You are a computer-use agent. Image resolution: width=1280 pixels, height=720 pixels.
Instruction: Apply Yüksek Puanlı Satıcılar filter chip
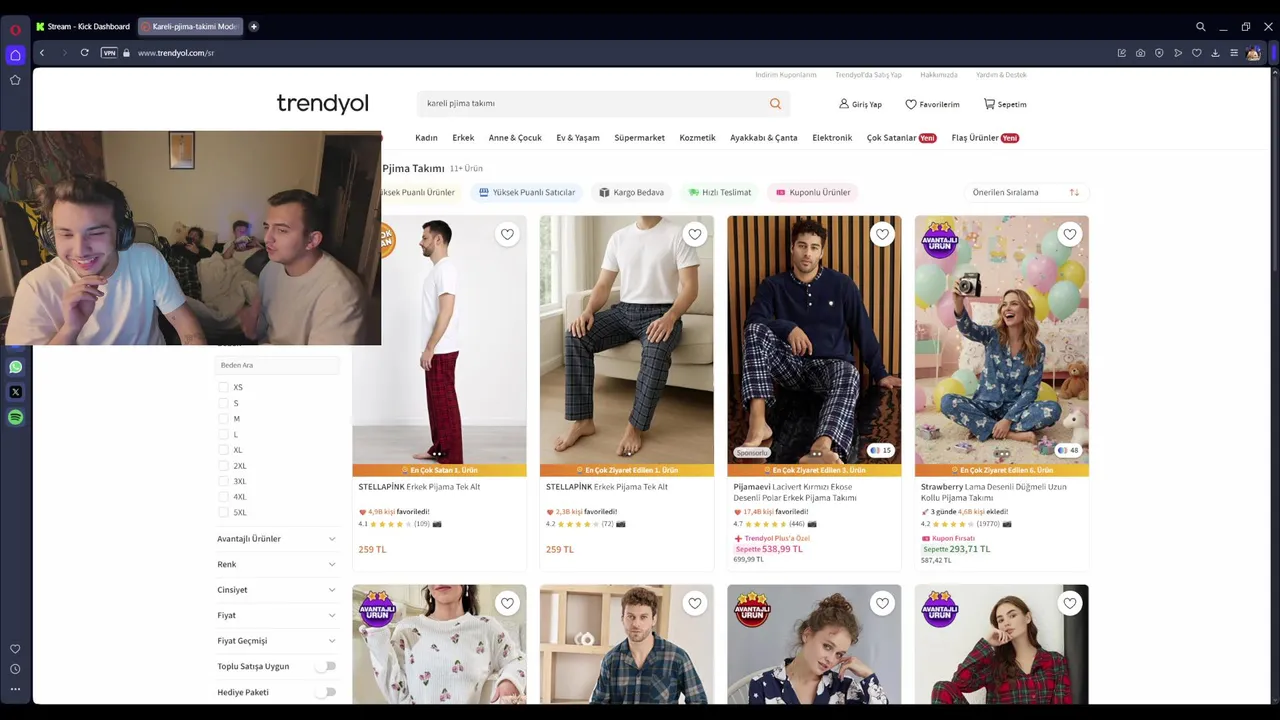[527, 192]
